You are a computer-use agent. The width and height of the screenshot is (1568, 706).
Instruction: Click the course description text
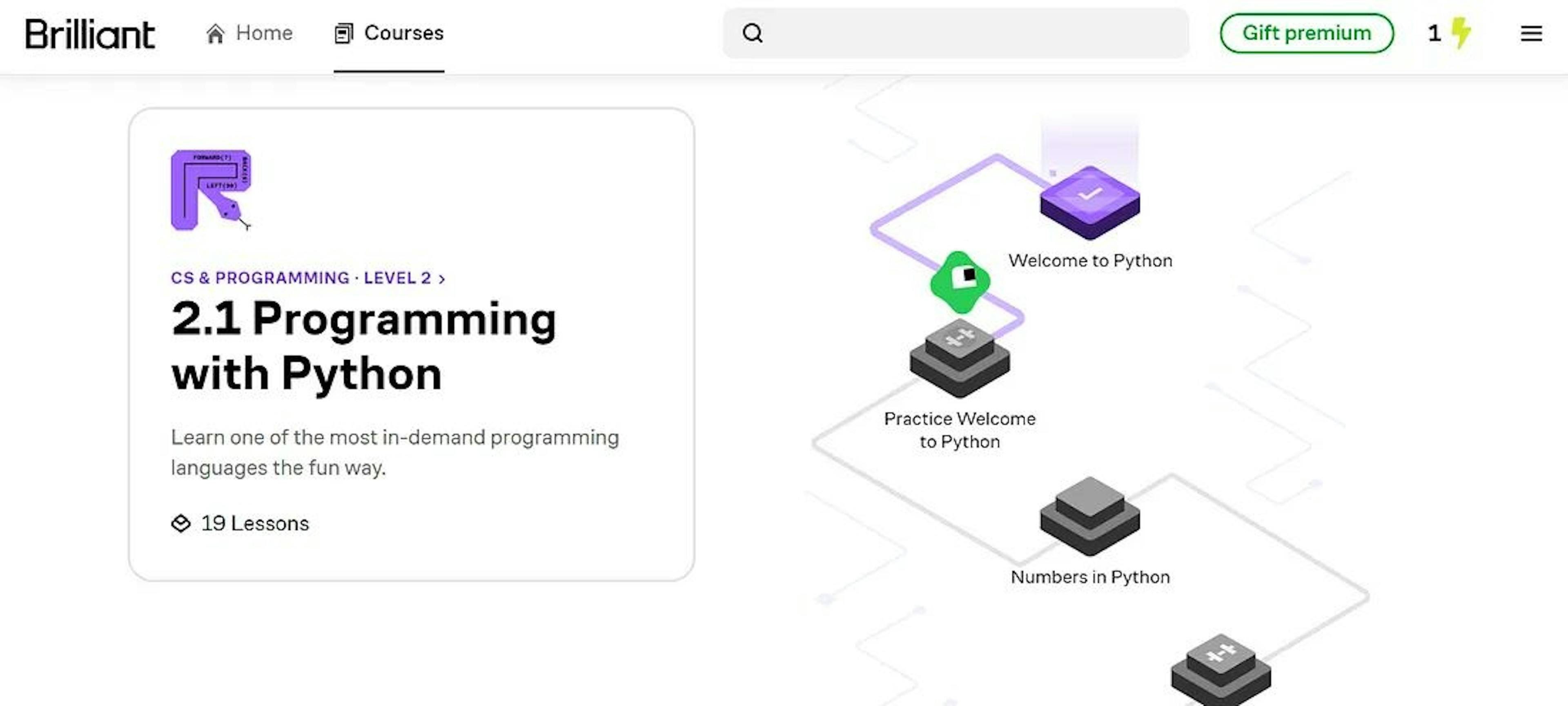click(x=394, y=452)
